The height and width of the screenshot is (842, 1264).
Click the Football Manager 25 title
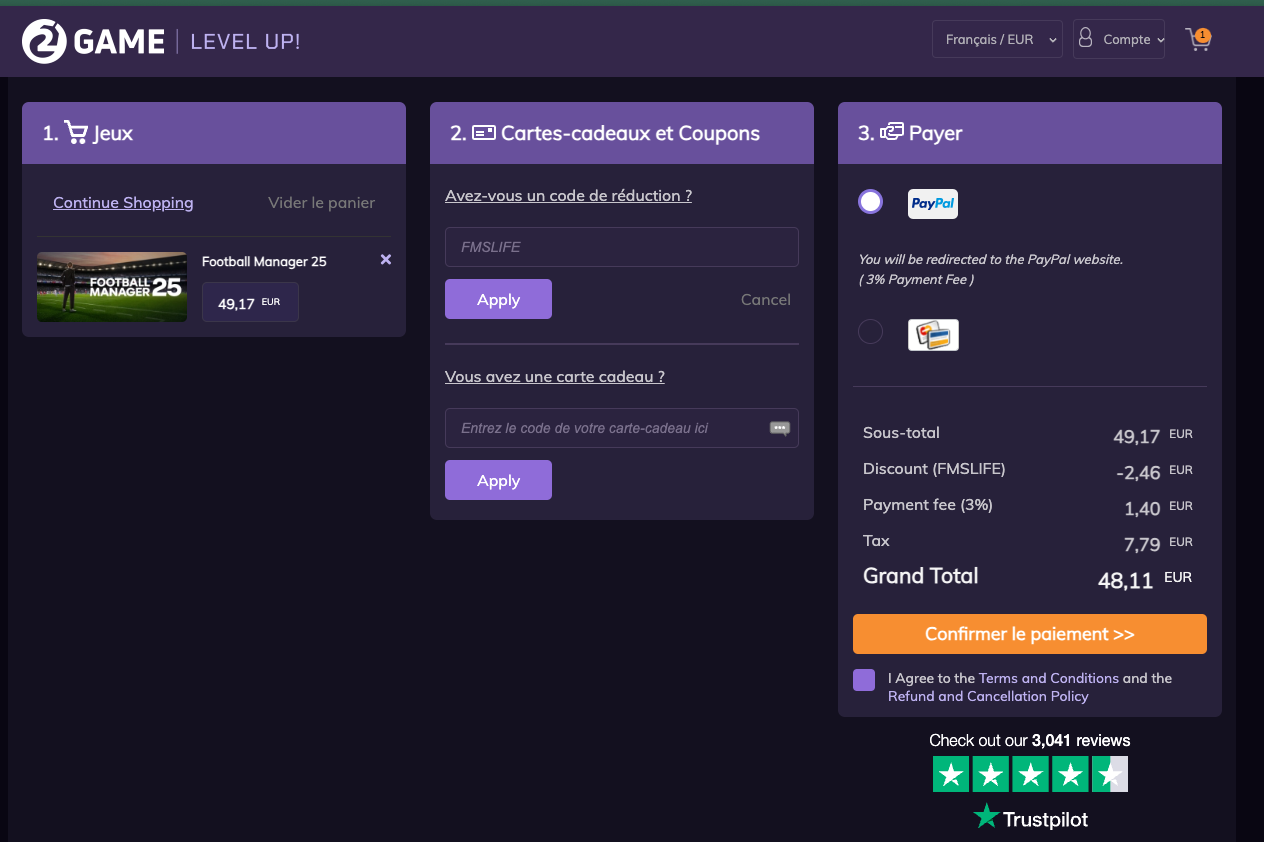click(264, 262)
